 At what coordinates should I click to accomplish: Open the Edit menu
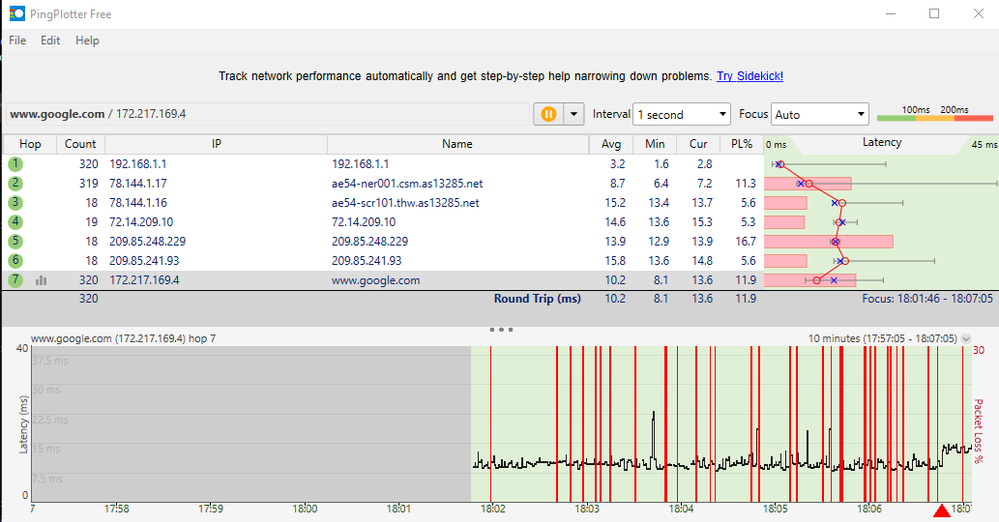(50, 40)
